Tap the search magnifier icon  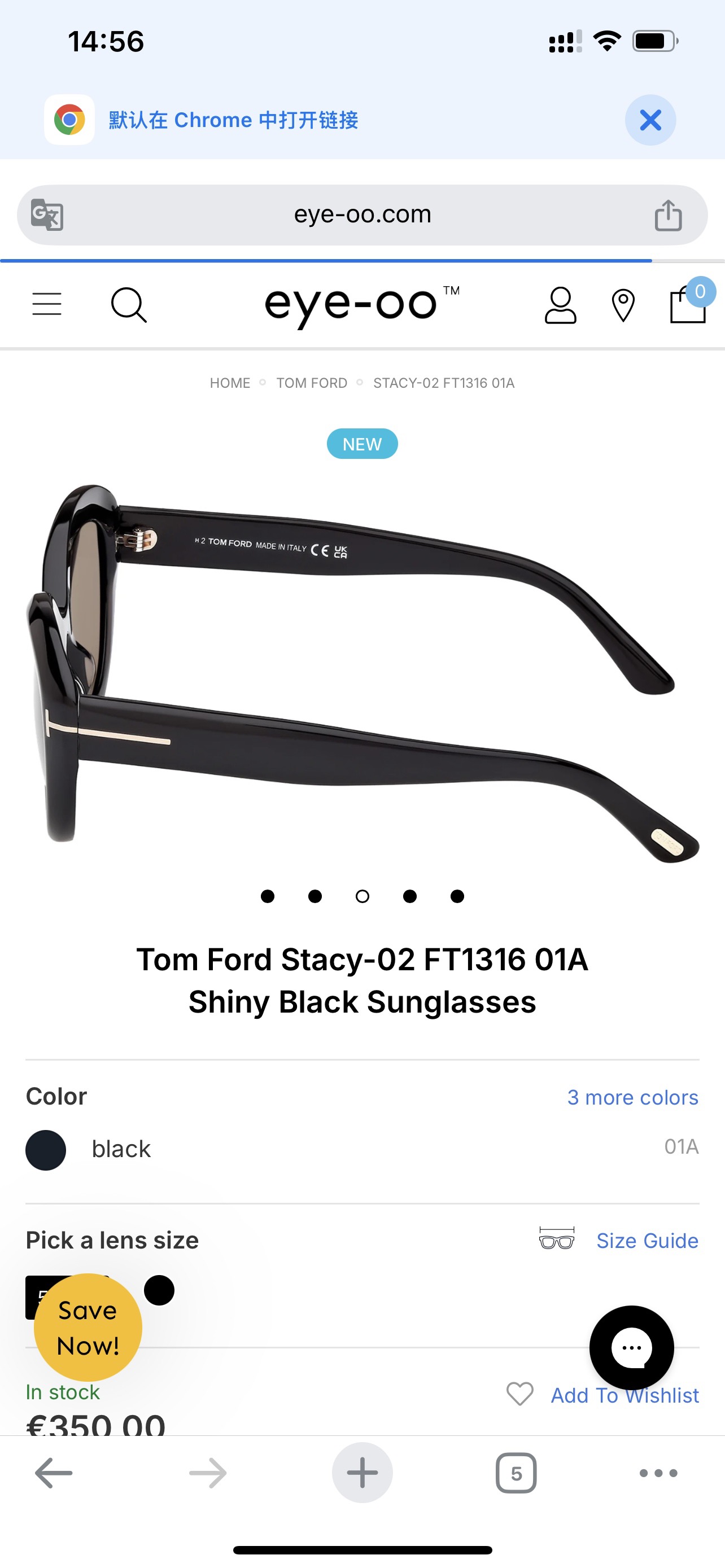coord(129,305)
